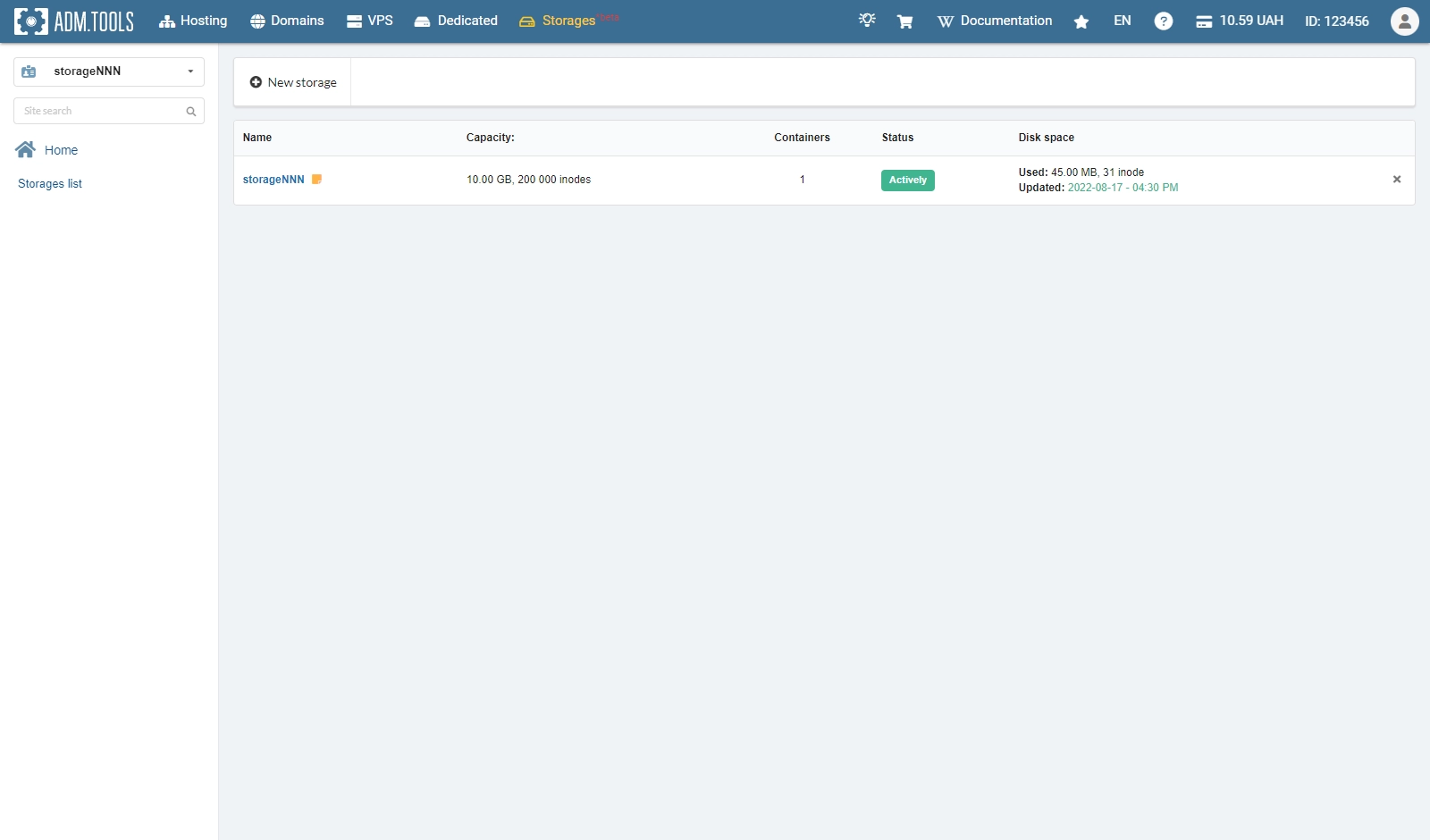This screenshot has width=1430, height=840.
Task: Click the yellow note icon beside storageNNN
Action: tap(316, 180)
